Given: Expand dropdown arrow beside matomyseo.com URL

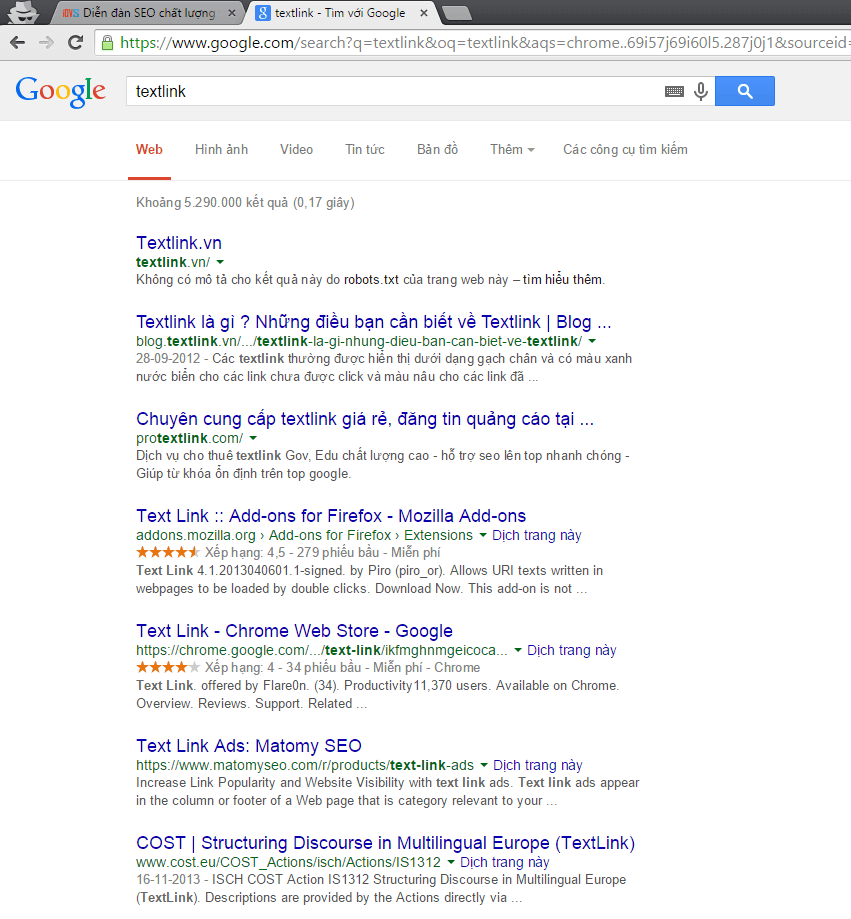Looking at the screenshot, I should [484, 765].
